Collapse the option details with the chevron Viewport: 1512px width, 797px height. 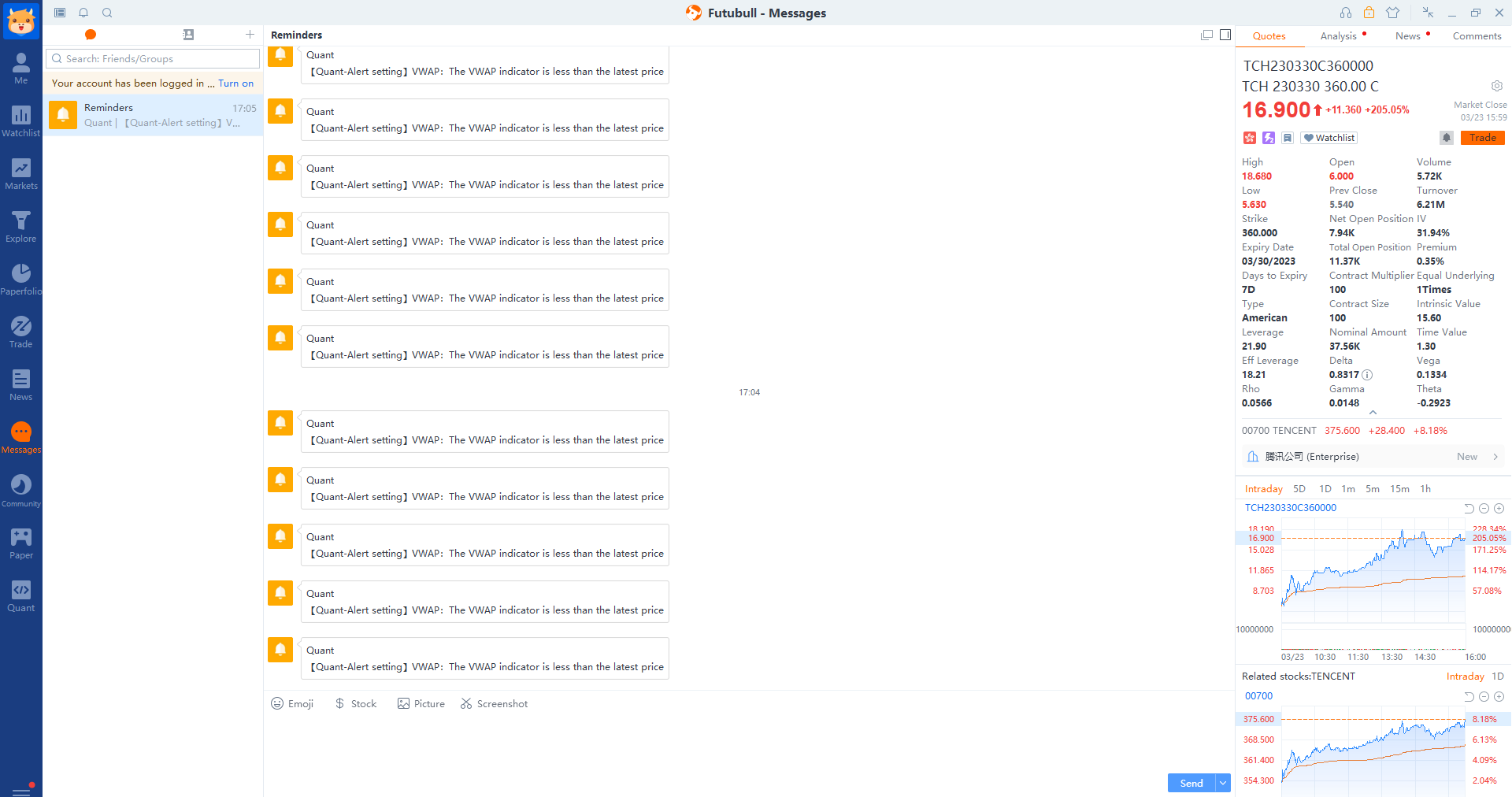point(1373,413)
